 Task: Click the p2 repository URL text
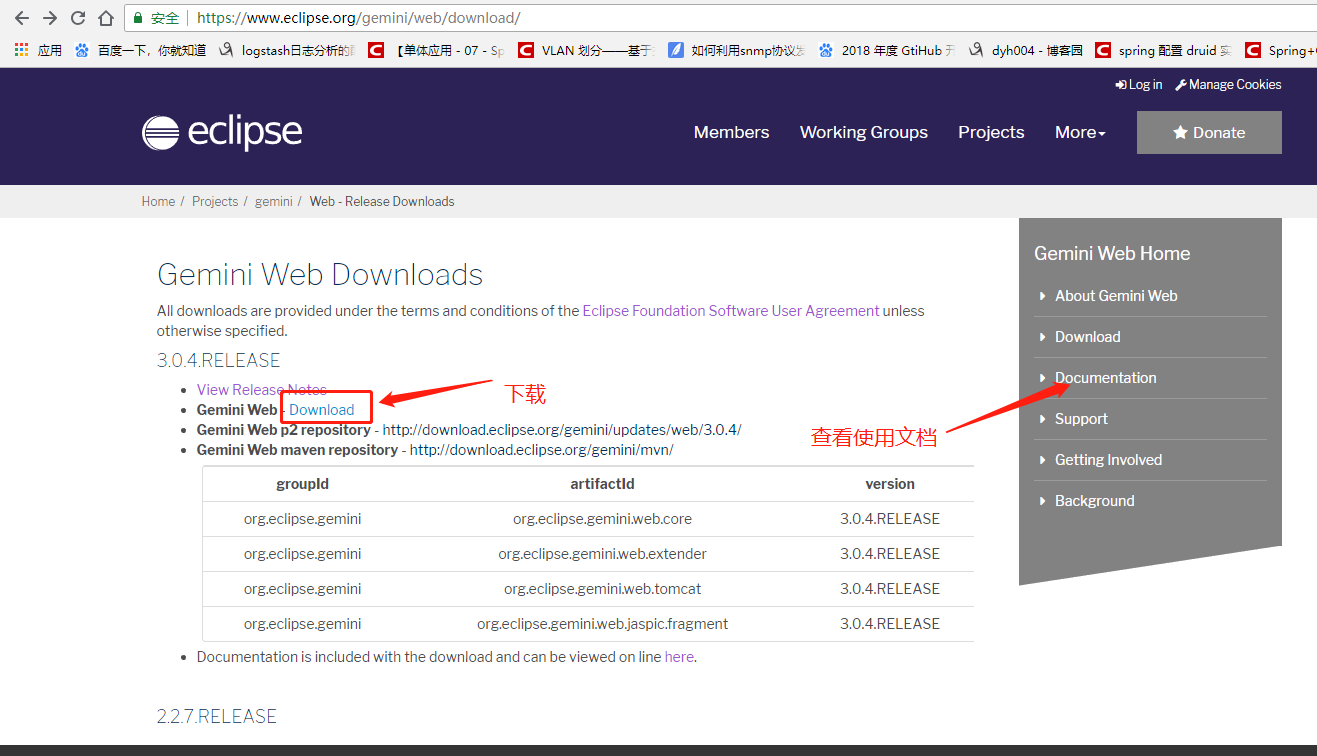(562, 430)
